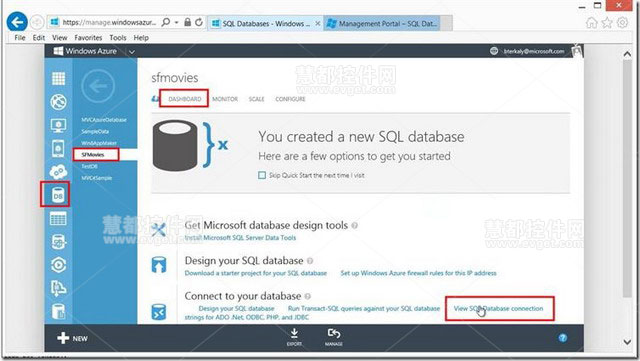Check Skip Quick Start next time box
The image size is (640, 361).
(x=262, y=175)
